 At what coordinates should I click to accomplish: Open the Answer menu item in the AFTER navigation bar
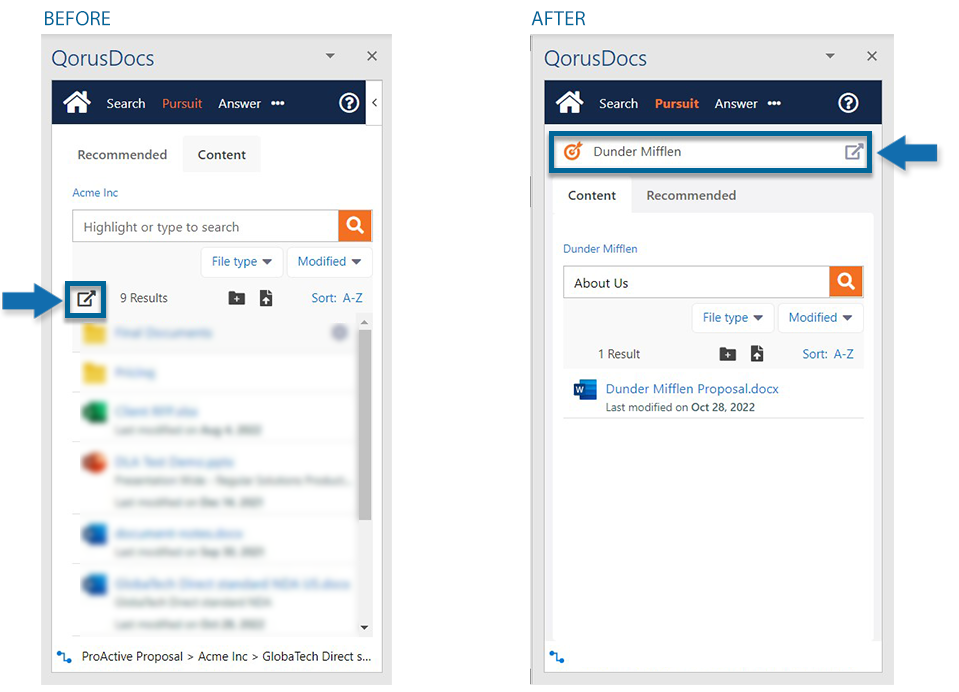[x=736, y=103]
